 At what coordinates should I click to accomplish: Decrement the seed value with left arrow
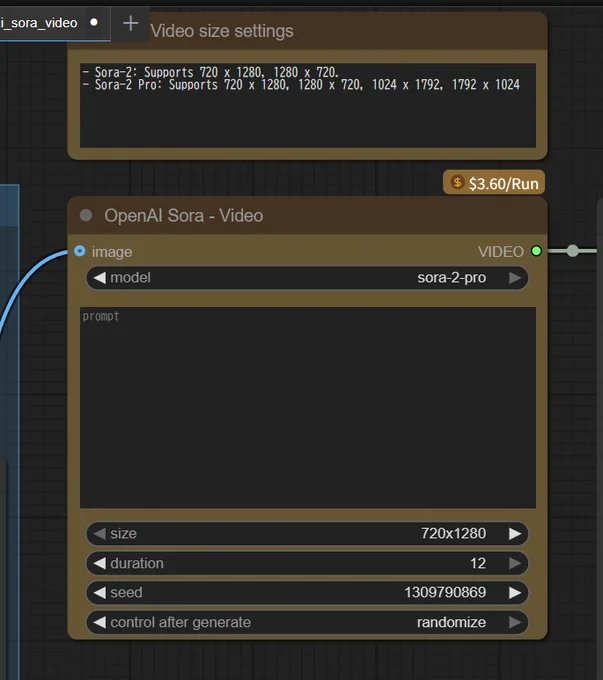coord(100,592)
